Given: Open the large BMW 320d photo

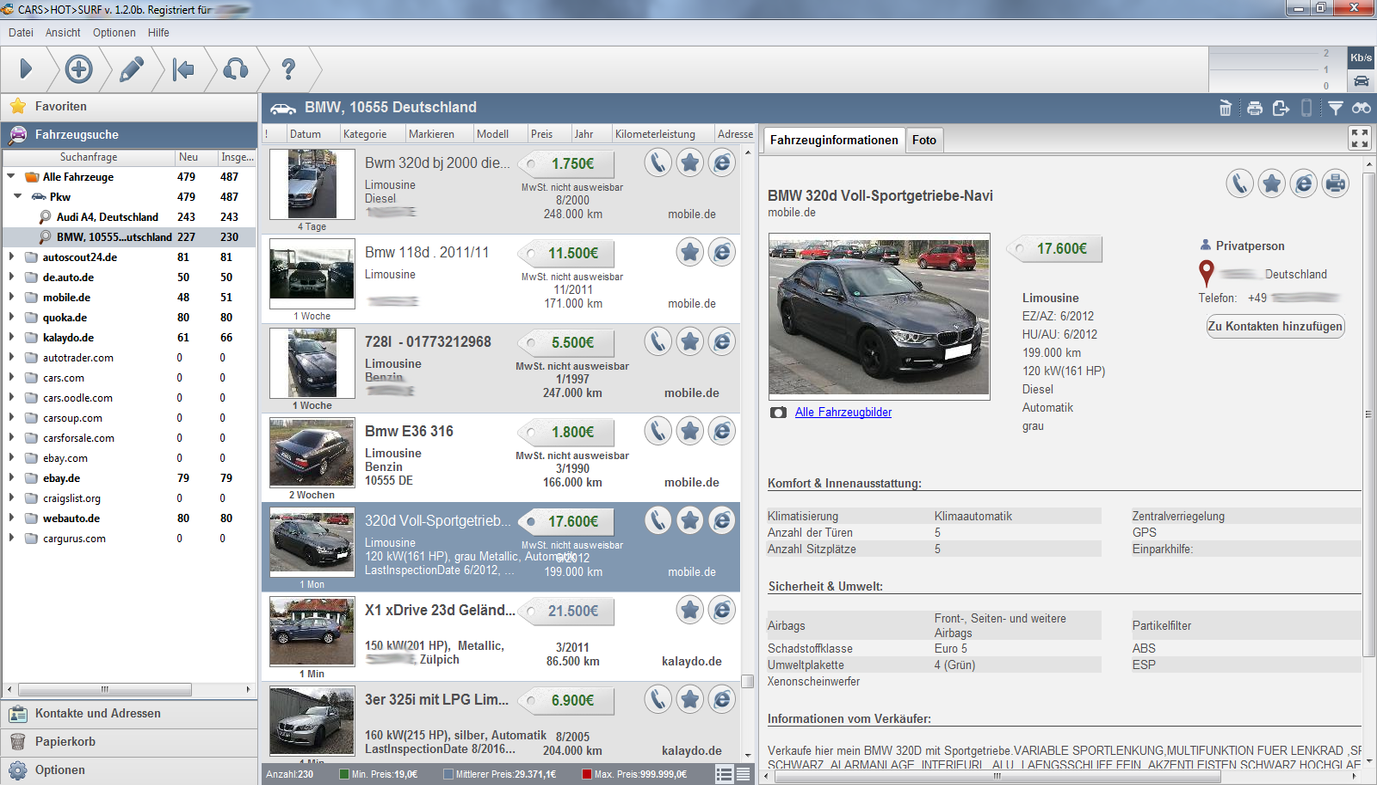Looking at the screenshot, I should [x=879, y=316].
